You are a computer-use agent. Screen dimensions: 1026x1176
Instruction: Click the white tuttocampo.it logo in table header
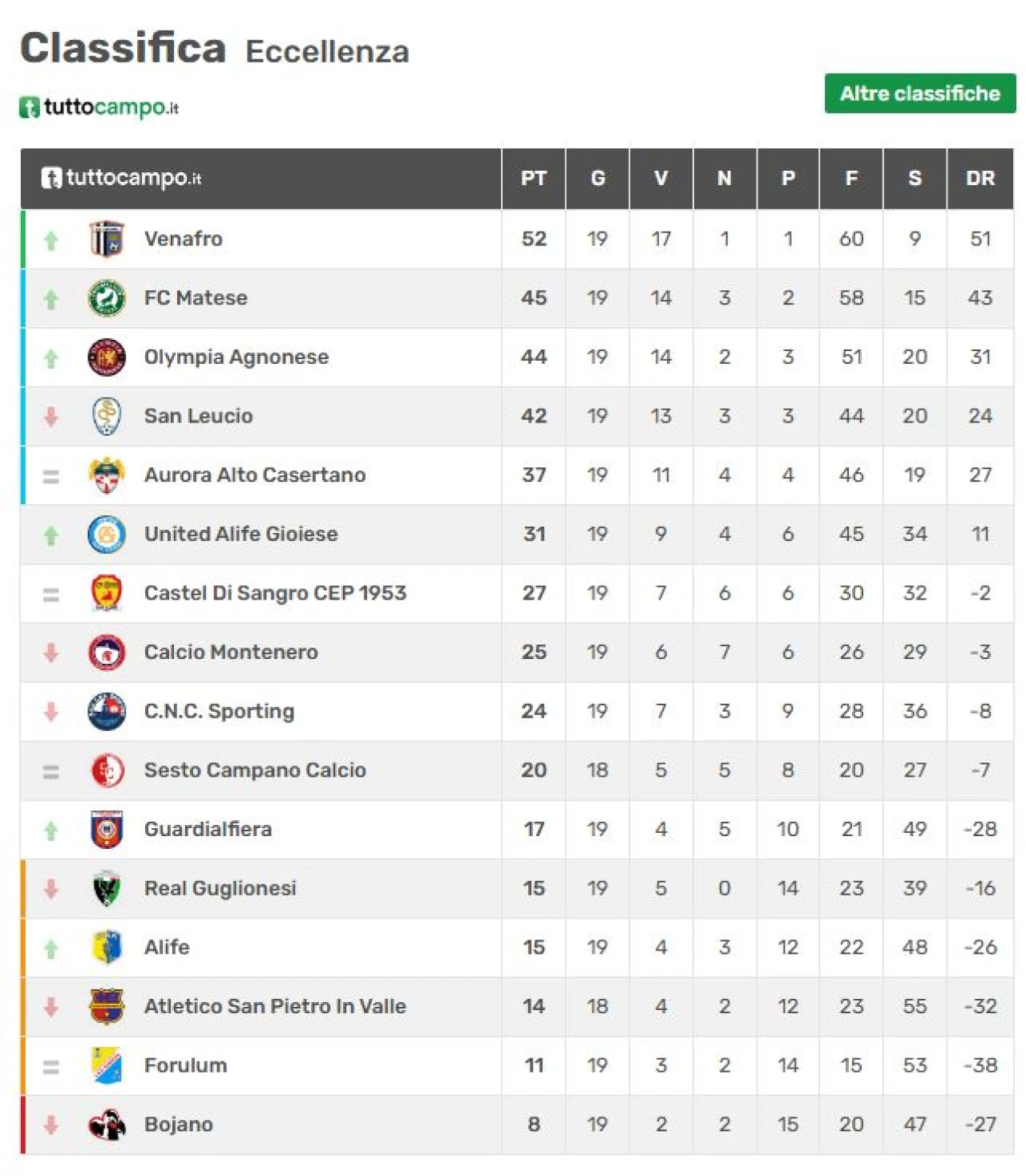click(x=121, y=178)
